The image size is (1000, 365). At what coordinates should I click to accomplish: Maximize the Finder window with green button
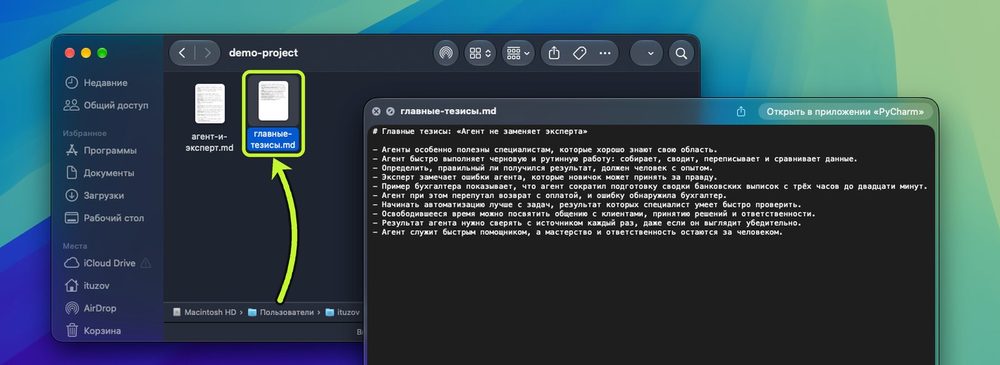(101, 54)
